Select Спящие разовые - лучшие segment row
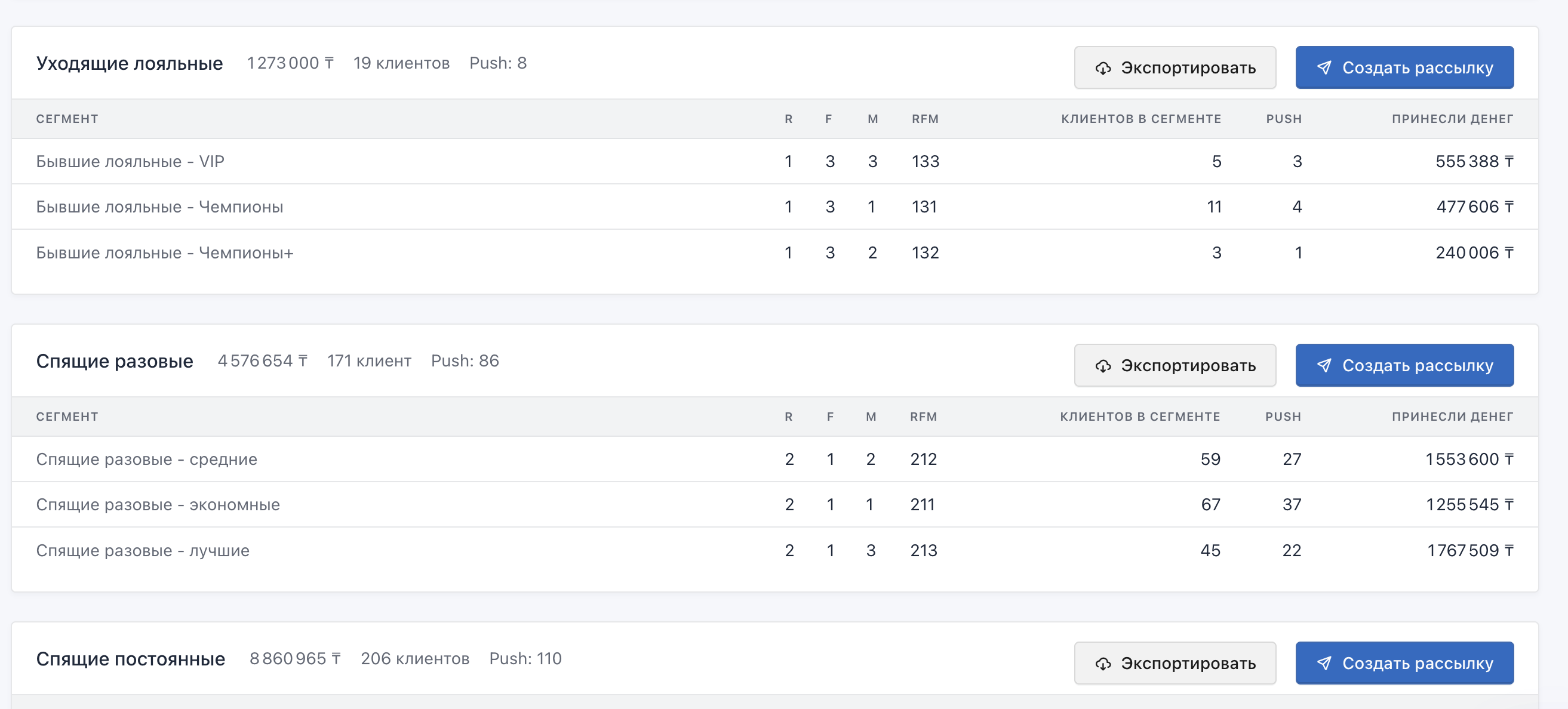The image size is (1568, 709). (143, 550)
